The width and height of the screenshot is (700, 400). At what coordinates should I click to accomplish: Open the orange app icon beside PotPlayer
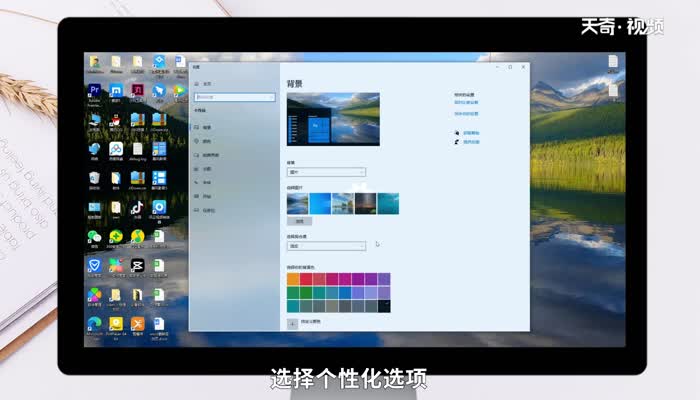pyautogui.click(x=138, y=326)
